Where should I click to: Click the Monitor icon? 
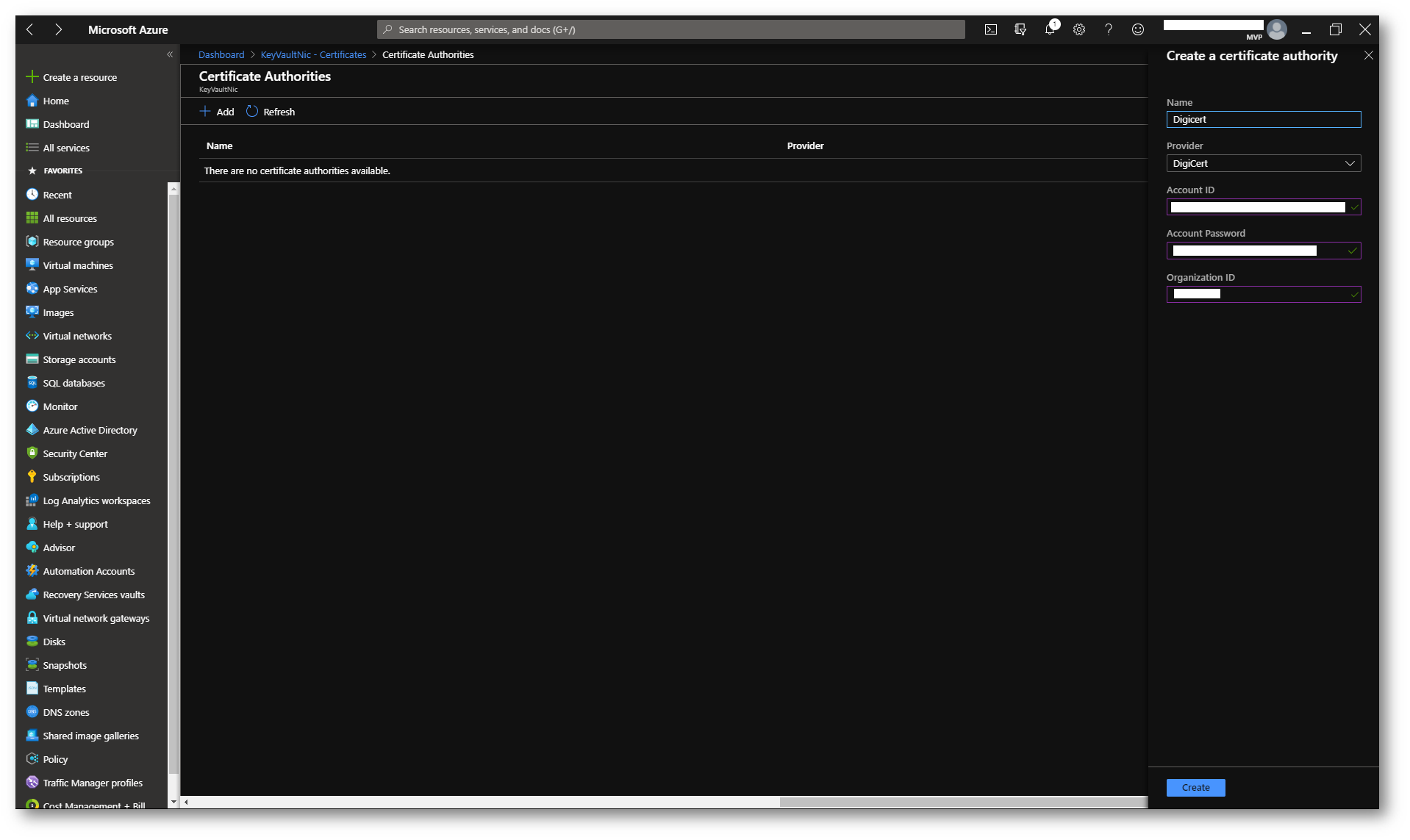[x=32, y=406]
